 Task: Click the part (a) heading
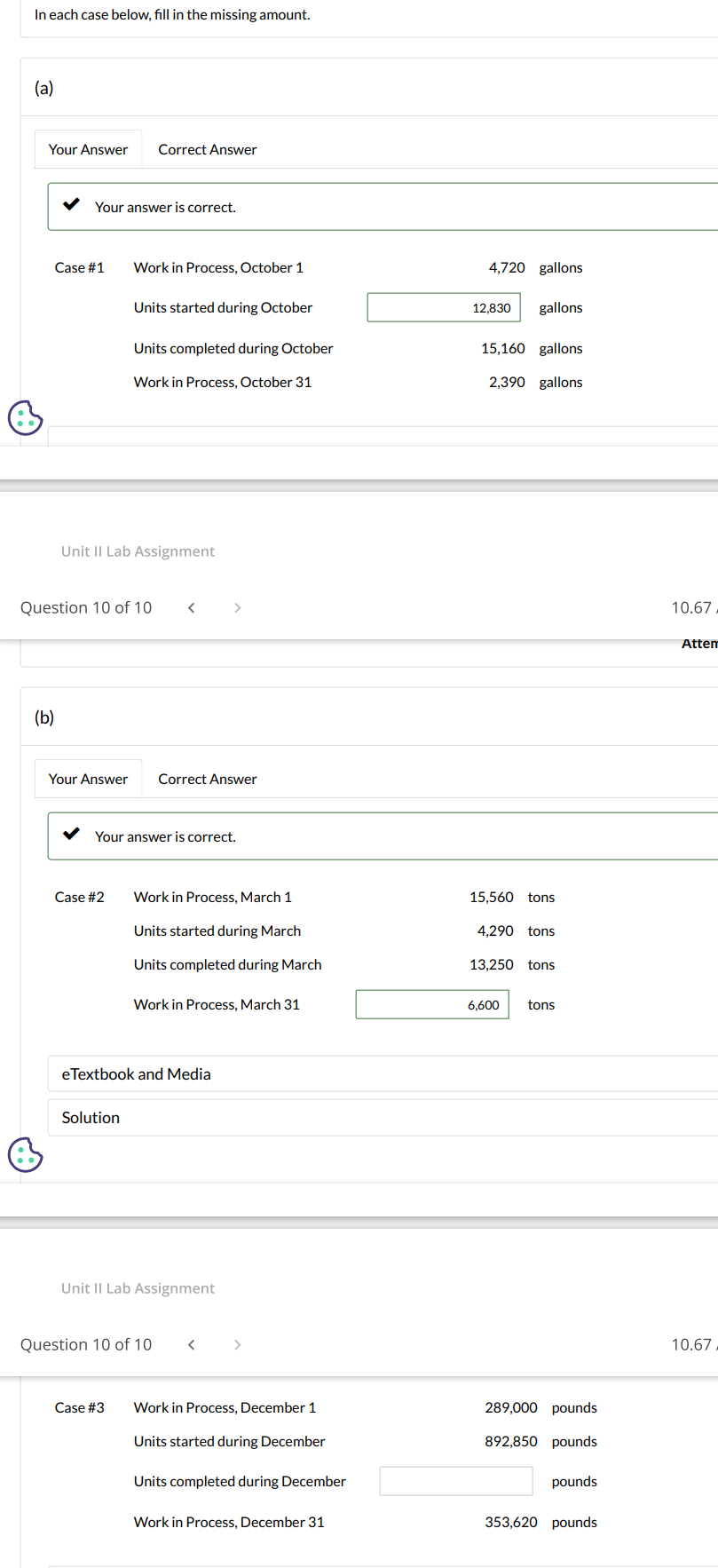[44, 88]
